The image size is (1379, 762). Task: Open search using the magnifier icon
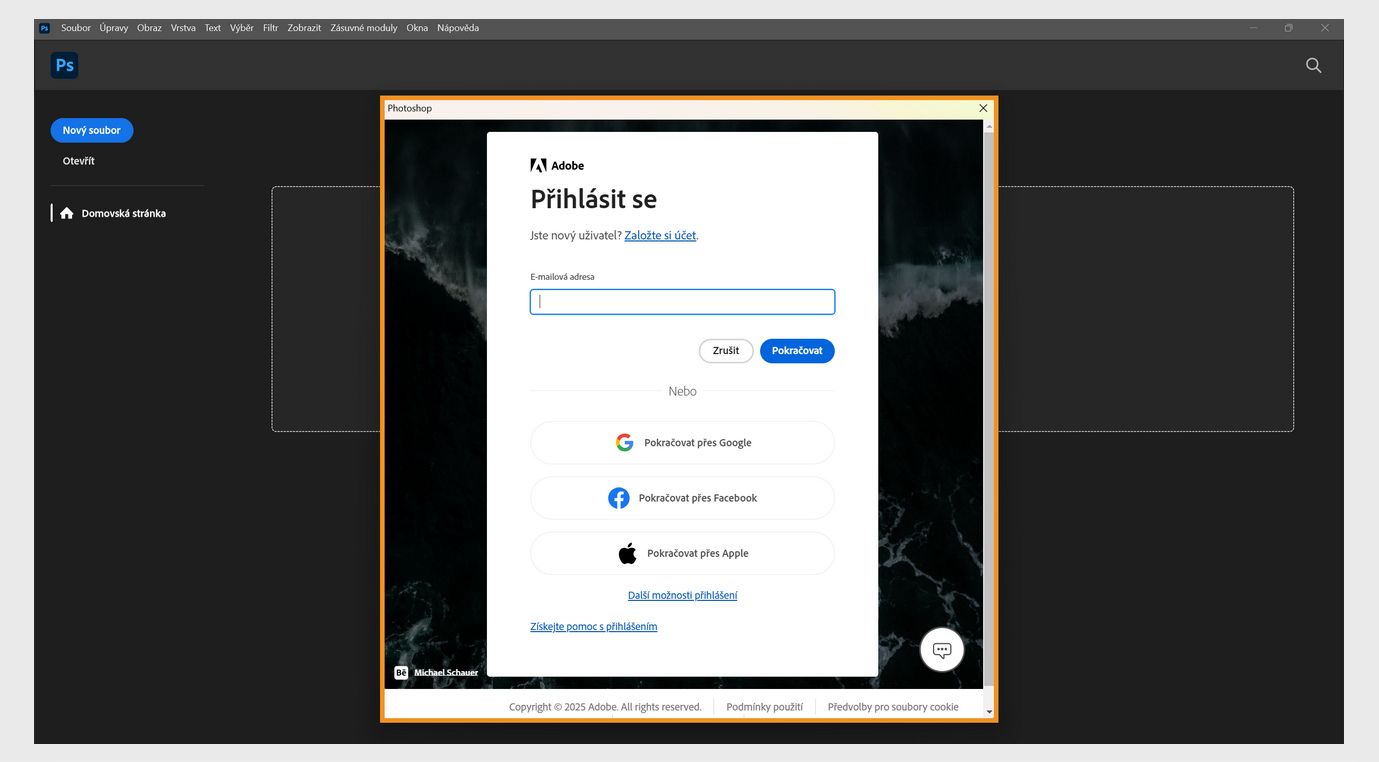[x=1312, y=64]
